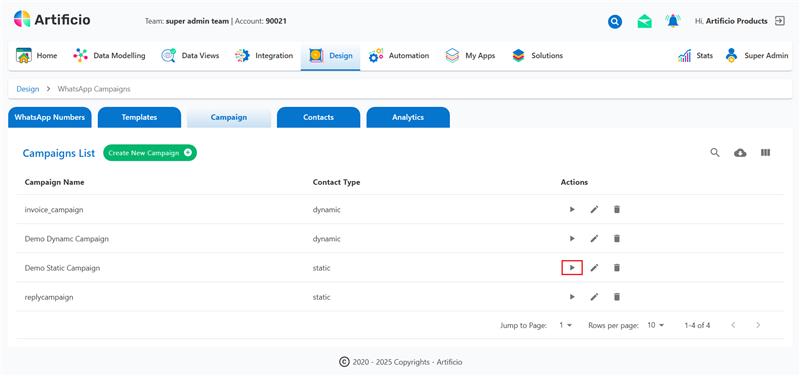800x376 pixels.
Task: Switch to WhatsApp Numbers tab
Action: 49,117
